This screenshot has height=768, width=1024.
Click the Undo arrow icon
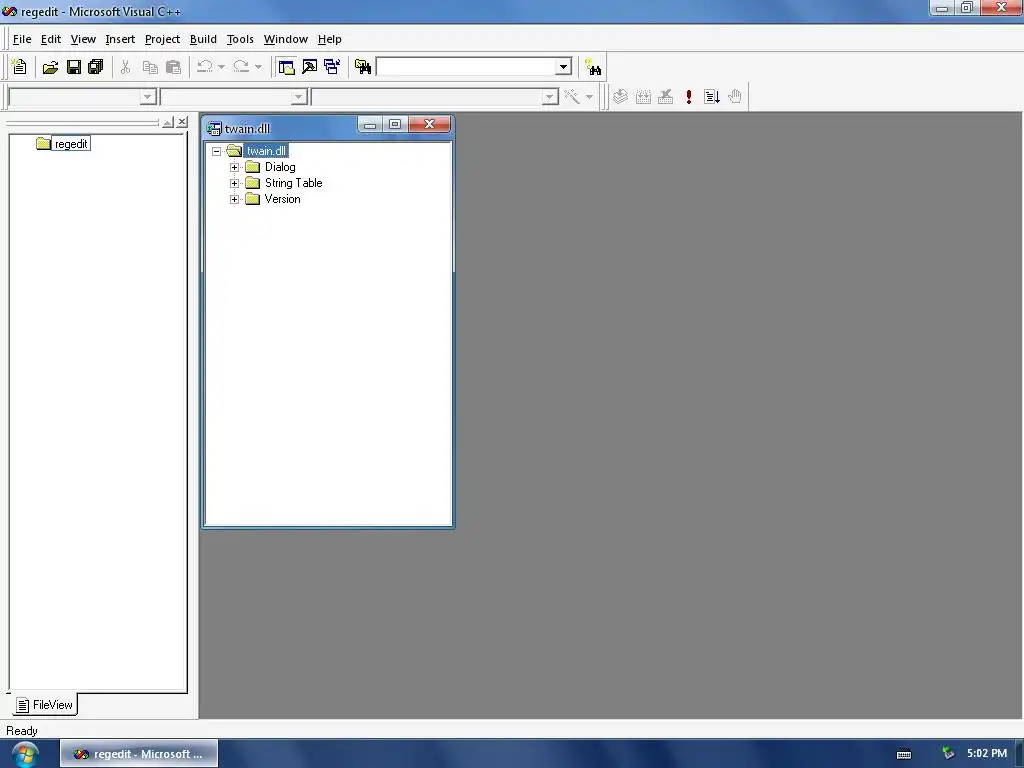(205, 67)
